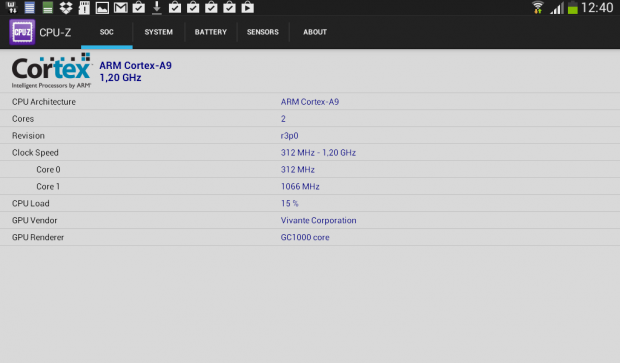Tap the 1066 MHz value
Screen dimensions: 620x363
300,187
